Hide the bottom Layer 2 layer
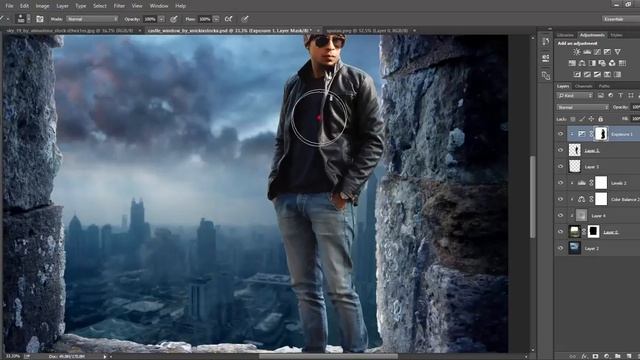Image resolution: width=640 pixels, height=360 pixels. point(560,248)
